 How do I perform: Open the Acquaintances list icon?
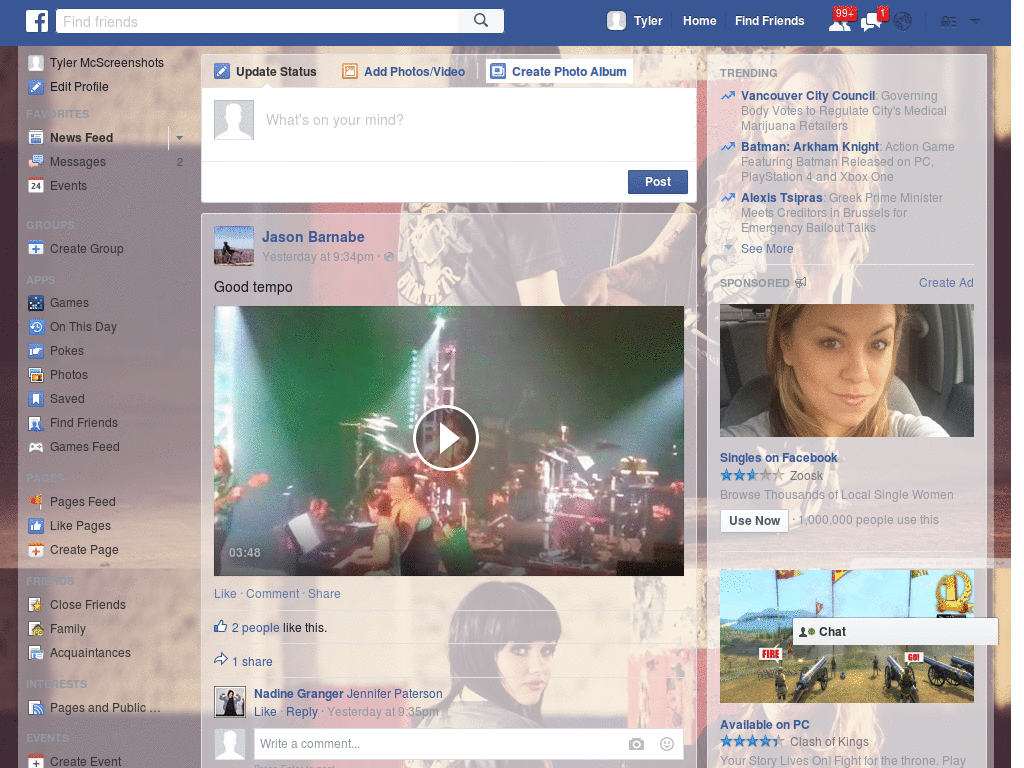(x=36, y=653)
